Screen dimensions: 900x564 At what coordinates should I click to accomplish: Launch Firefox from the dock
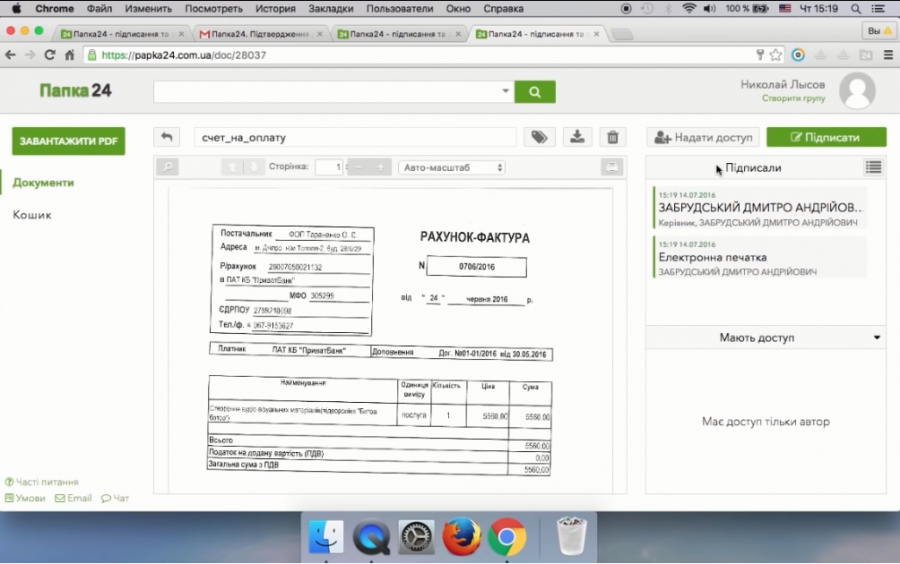point(461,537)
